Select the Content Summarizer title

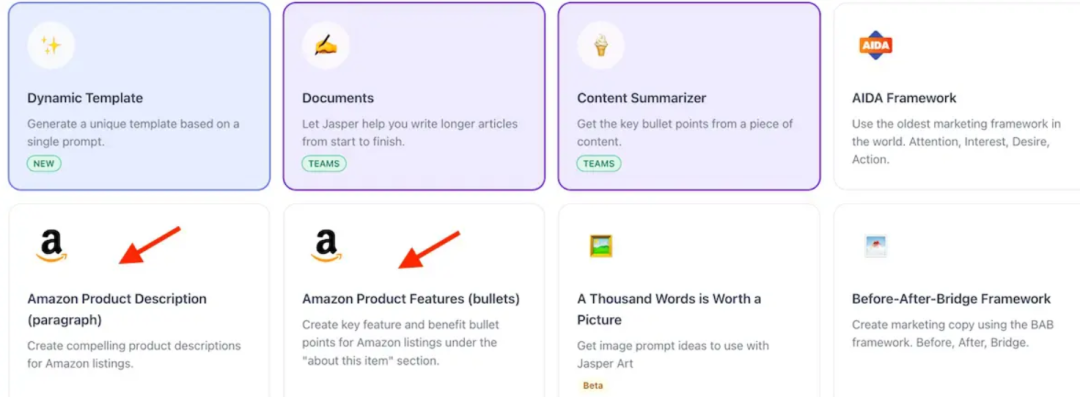pos(642,98)
